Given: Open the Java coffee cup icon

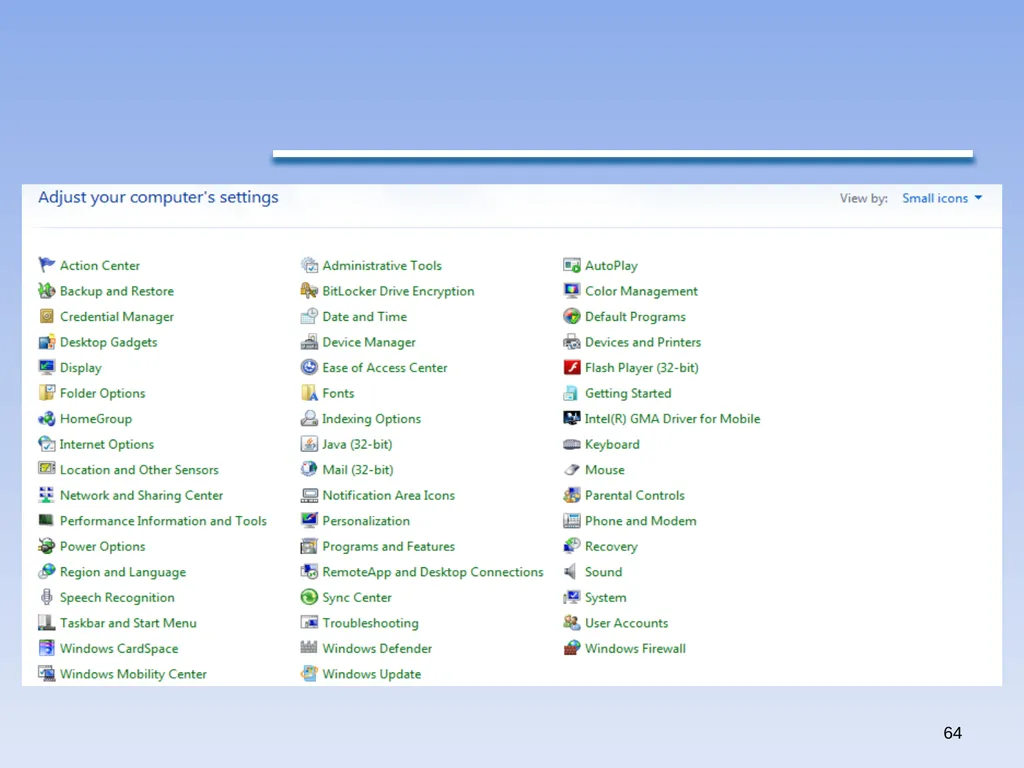Looking at the screenshot, I should 309,444.
